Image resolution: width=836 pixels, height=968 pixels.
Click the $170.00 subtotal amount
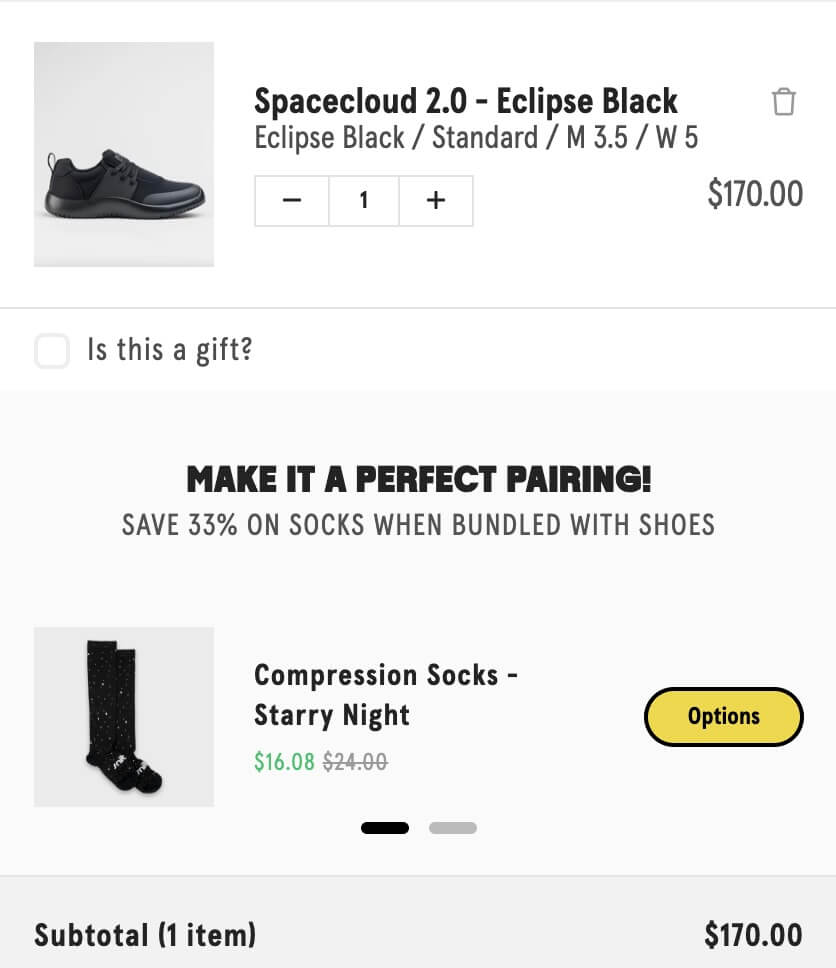pos(753,935)
